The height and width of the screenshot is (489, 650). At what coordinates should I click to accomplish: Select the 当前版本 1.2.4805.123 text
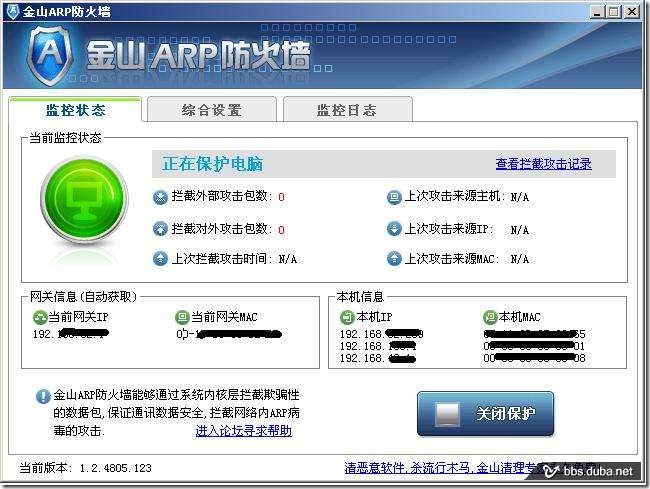(85, 468)
